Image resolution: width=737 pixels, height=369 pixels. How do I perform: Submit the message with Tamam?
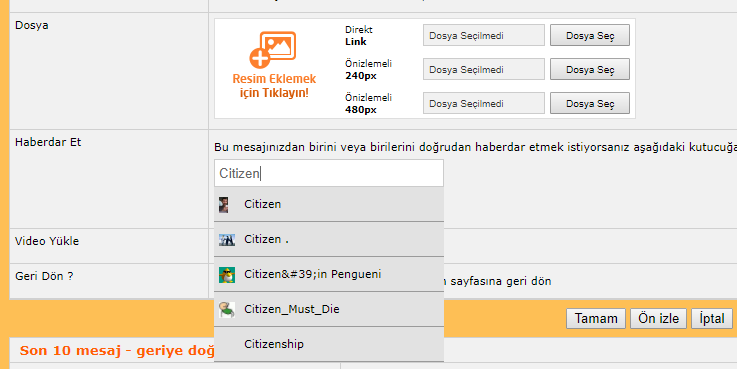pyautogui.click(x=596, y=318)
